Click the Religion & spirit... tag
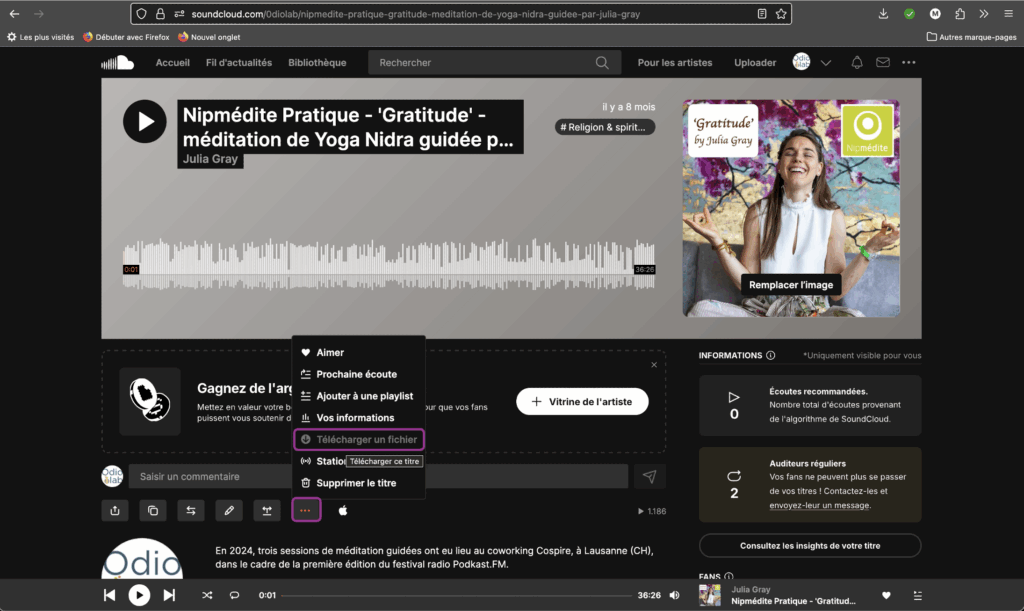Screen dimensions: 1024x611 pos(604,127)
